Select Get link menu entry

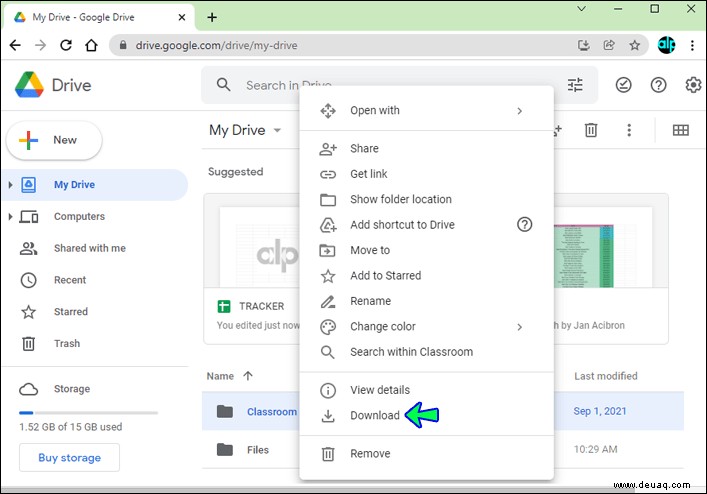click(427, 174)
